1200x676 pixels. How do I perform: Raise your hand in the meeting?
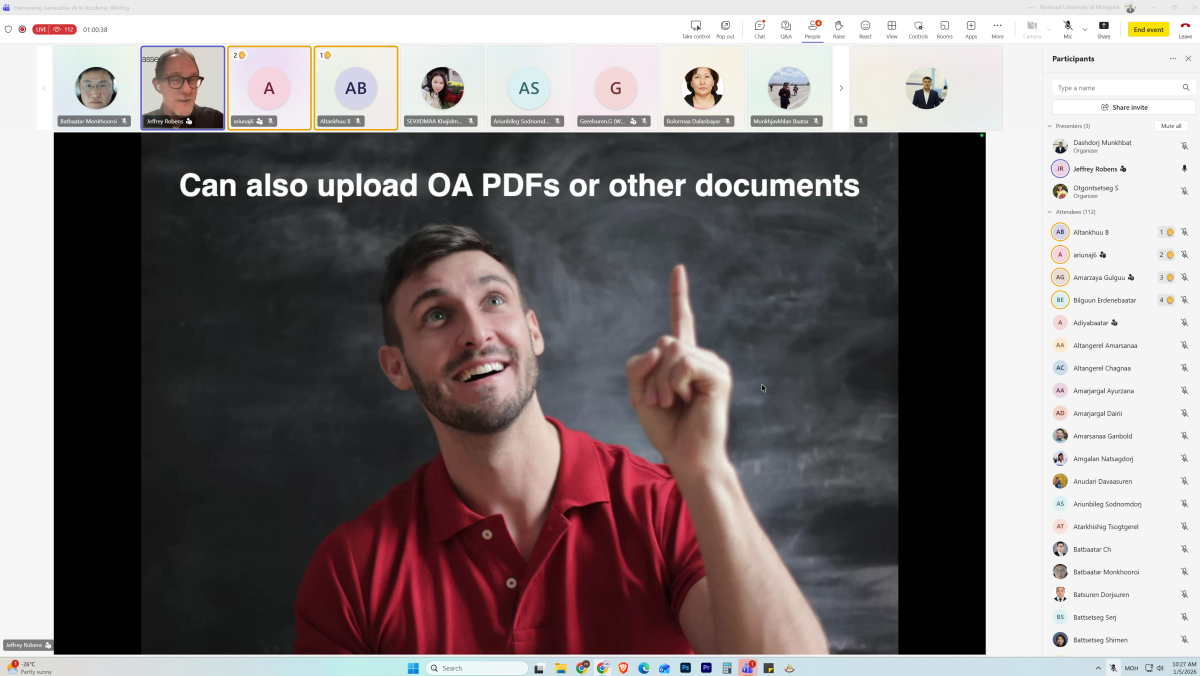(839, 28)
